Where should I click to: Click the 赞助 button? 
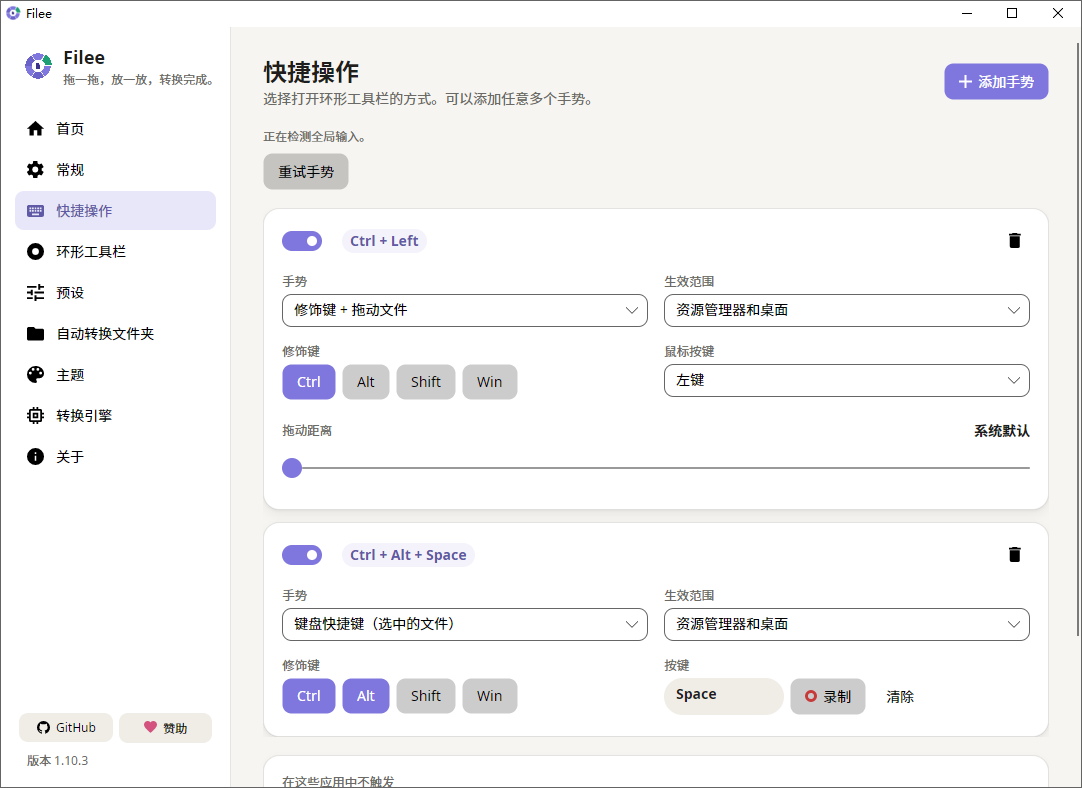166,728
